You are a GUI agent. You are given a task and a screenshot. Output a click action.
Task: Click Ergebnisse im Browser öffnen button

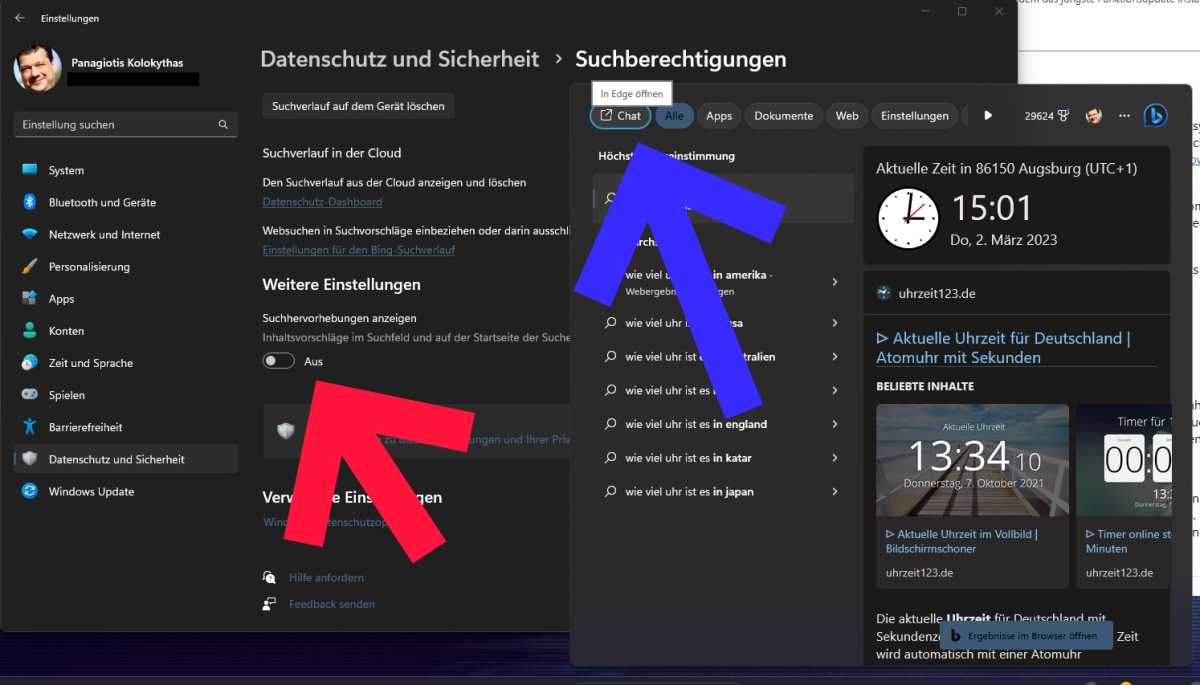(1026, 635)
